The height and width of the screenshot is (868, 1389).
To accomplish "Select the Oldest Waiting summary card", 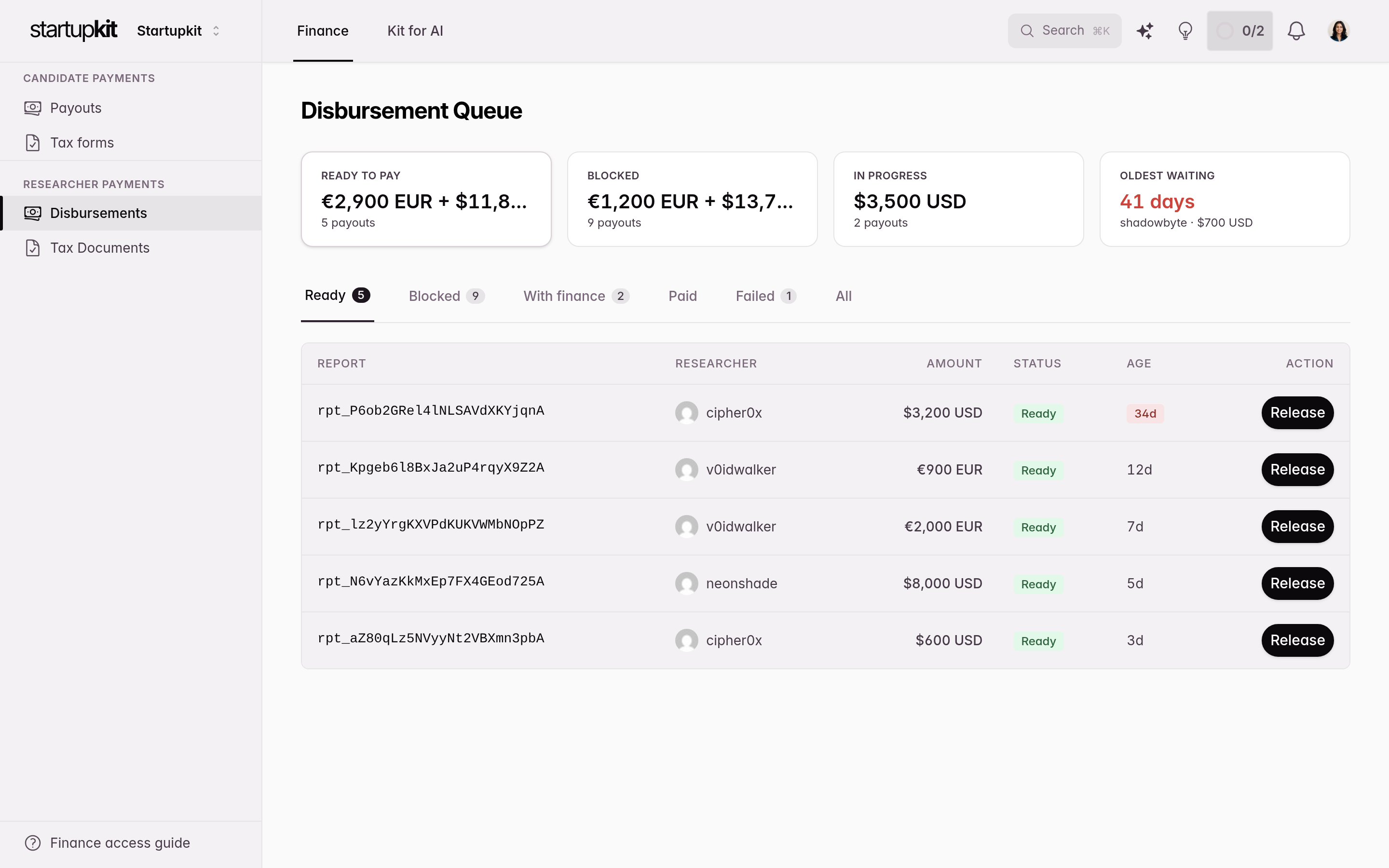I will pos(1225,199).
